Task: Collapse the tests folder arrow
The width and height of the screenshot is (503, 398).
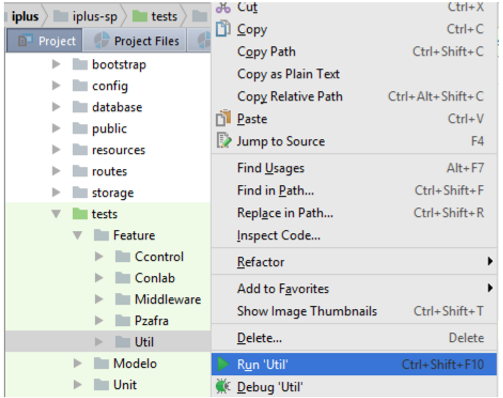Action: (56, 214)
